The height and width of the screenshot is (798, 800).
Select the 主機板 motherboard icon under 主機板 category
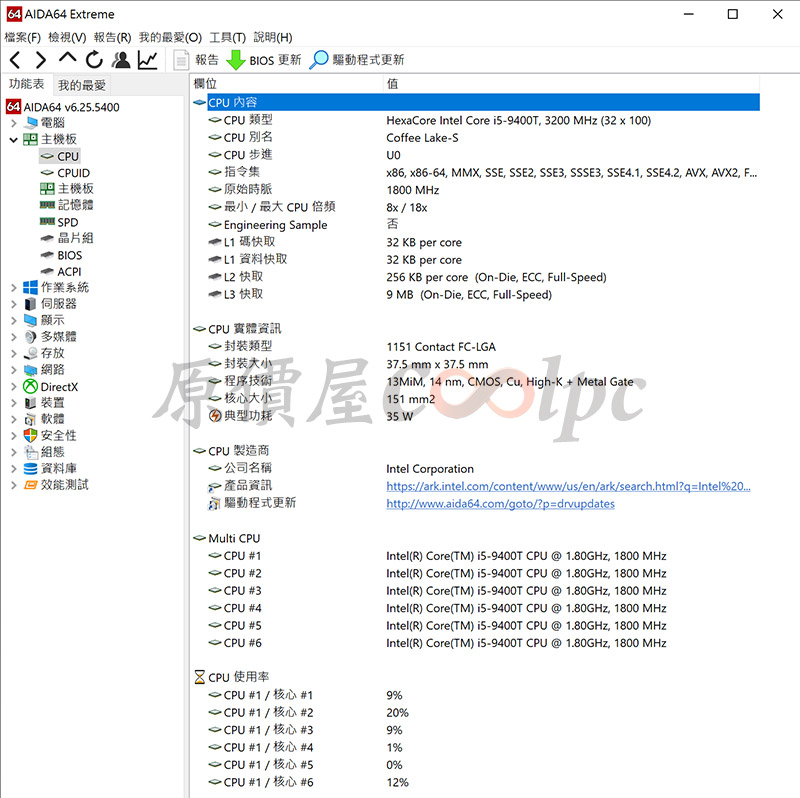47,189
